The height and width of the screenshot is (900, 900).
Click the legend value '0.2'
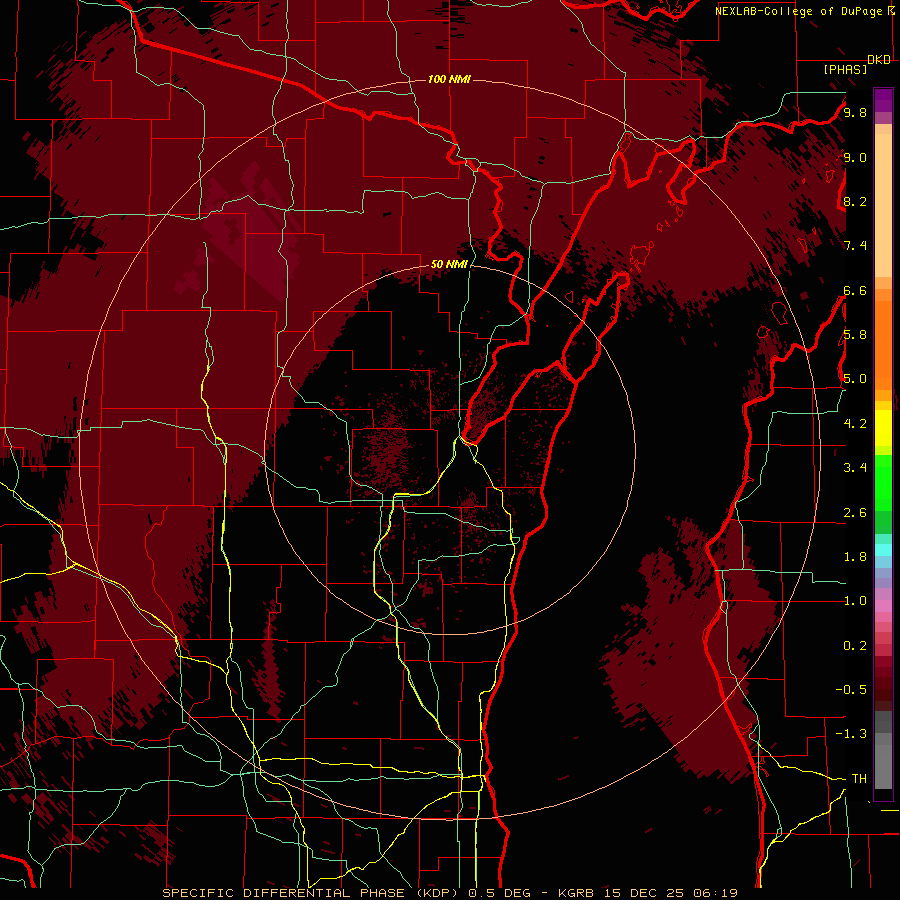[x=855, y=646]
